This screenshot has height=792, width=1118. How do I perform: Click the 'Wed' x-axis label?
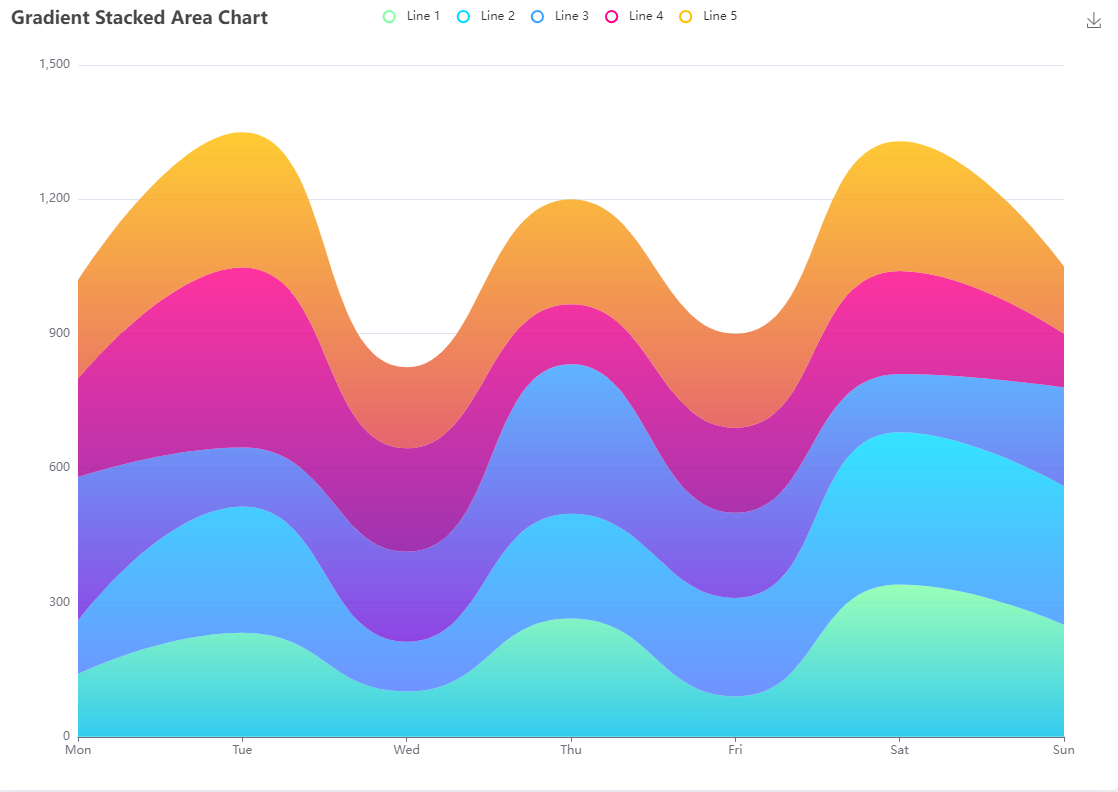coord(406,750)
